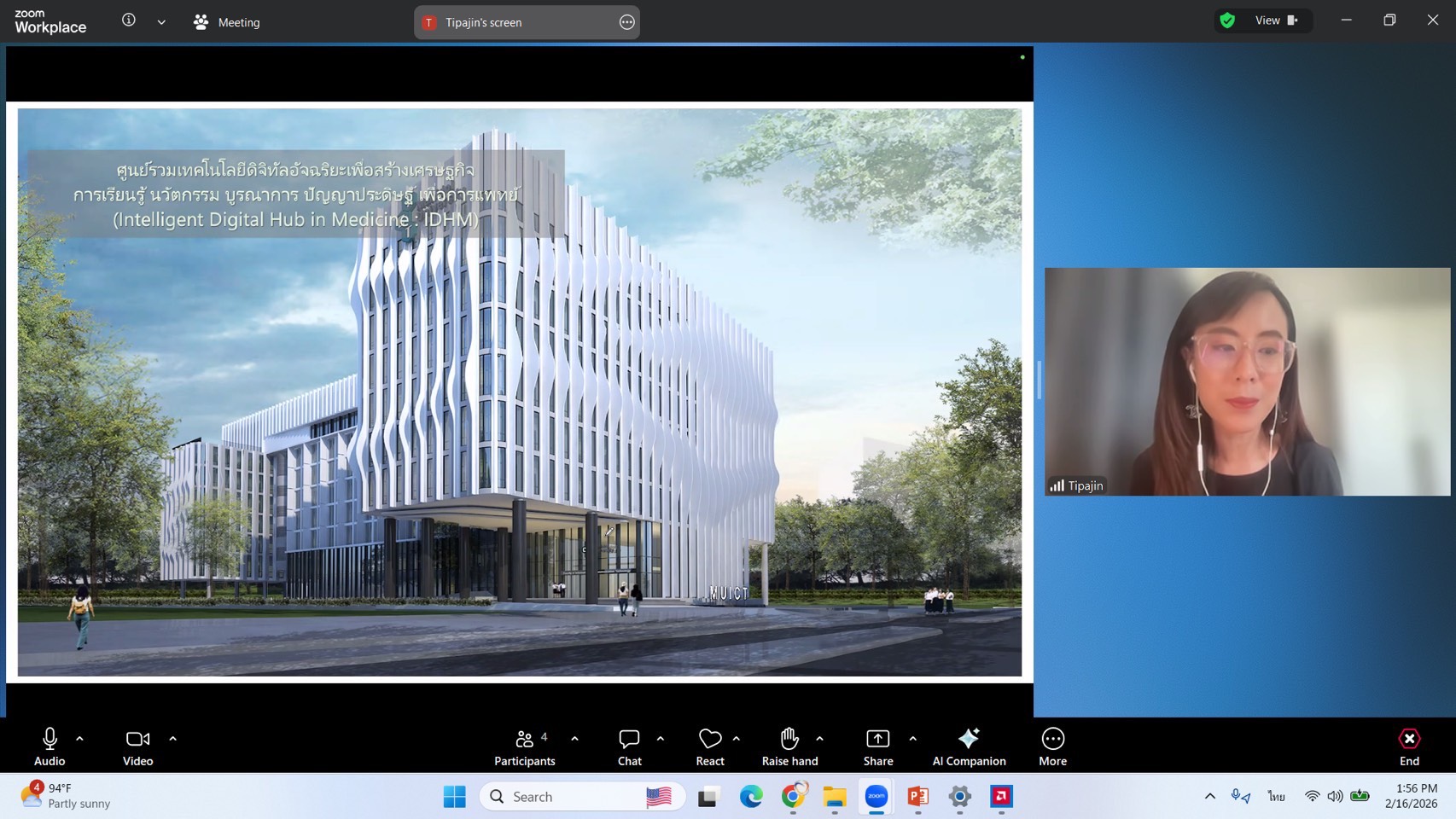Click the meeting info icon
The width and height of the screenshot is (1456, 819).
click(x=129, y=20)
